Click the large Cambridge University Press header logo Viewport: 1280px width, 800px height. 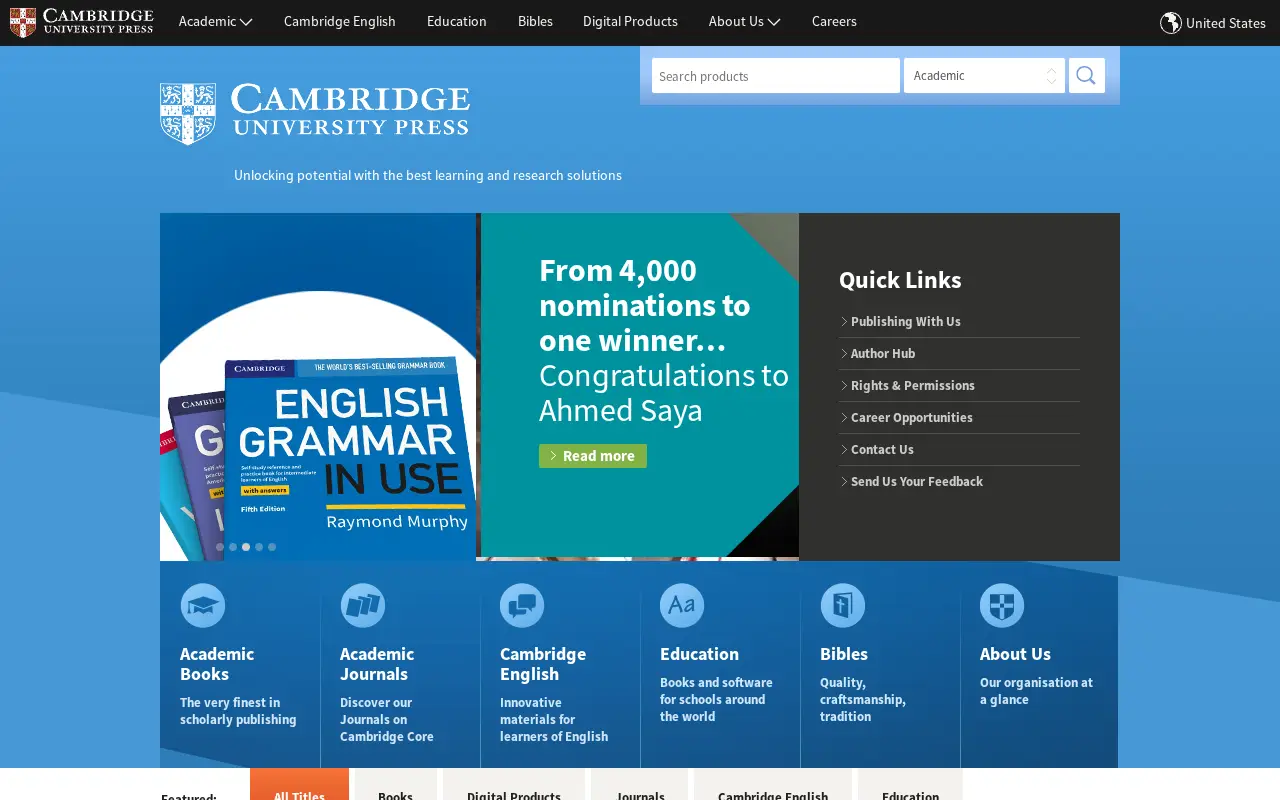point(315,113)
